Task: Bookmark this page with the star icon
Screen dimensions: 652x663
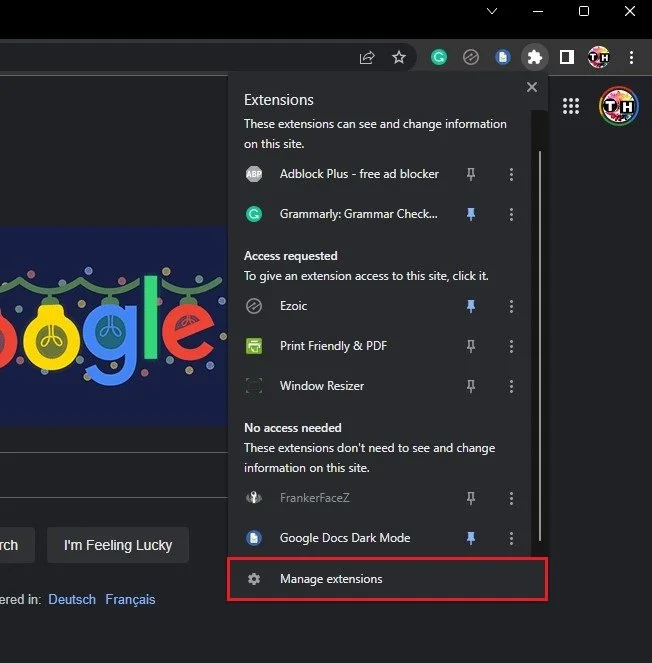Action: [399, 57]
